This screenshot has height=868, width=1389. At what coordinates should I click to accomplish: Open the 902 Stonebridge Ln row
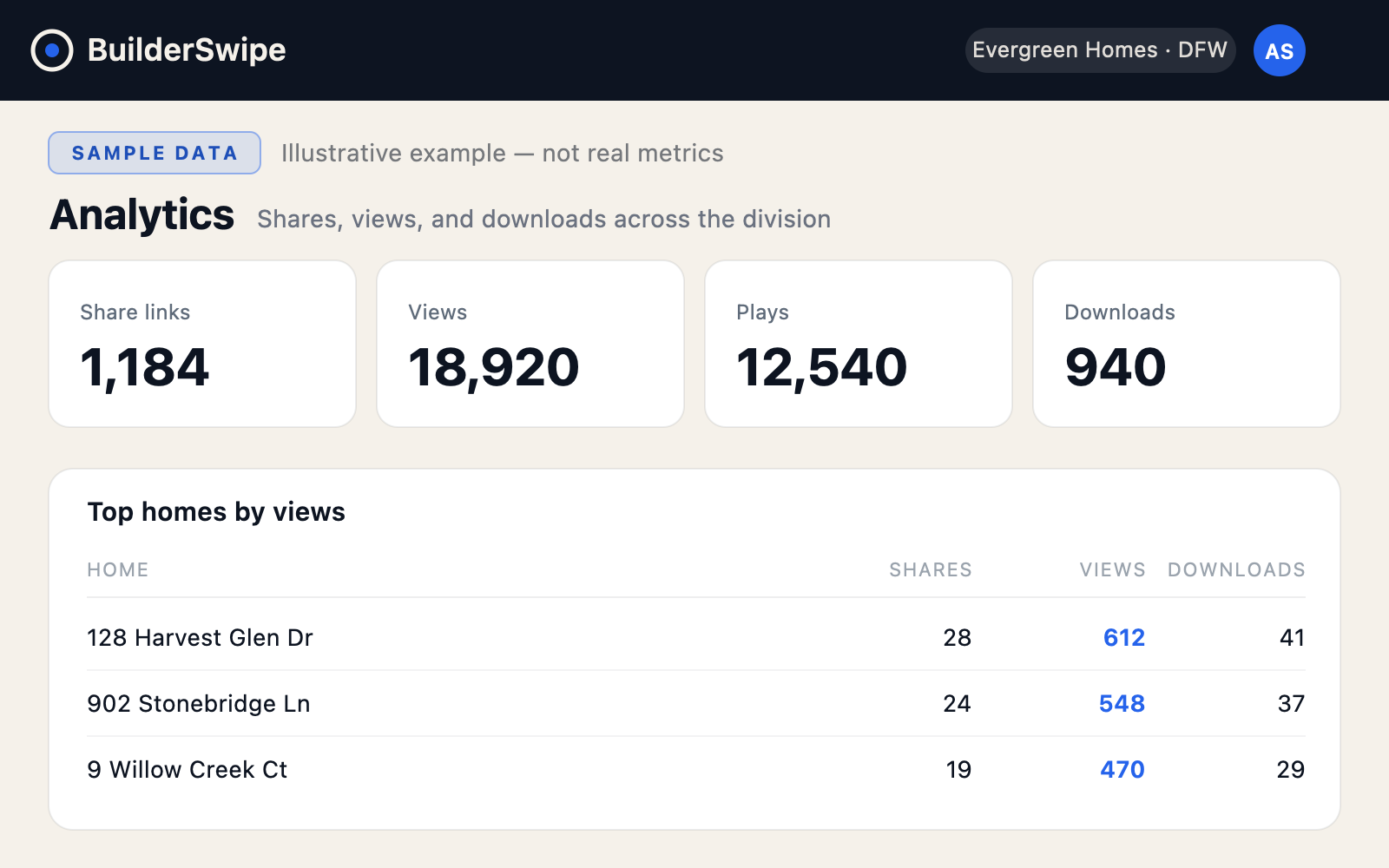coord(696,703)
